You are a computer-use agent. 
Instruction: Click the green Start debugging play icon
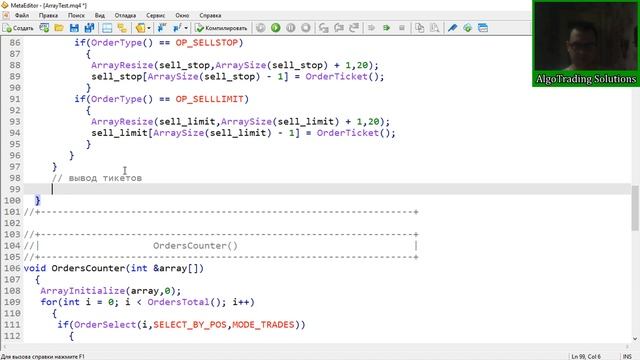(x=276, y=28)
